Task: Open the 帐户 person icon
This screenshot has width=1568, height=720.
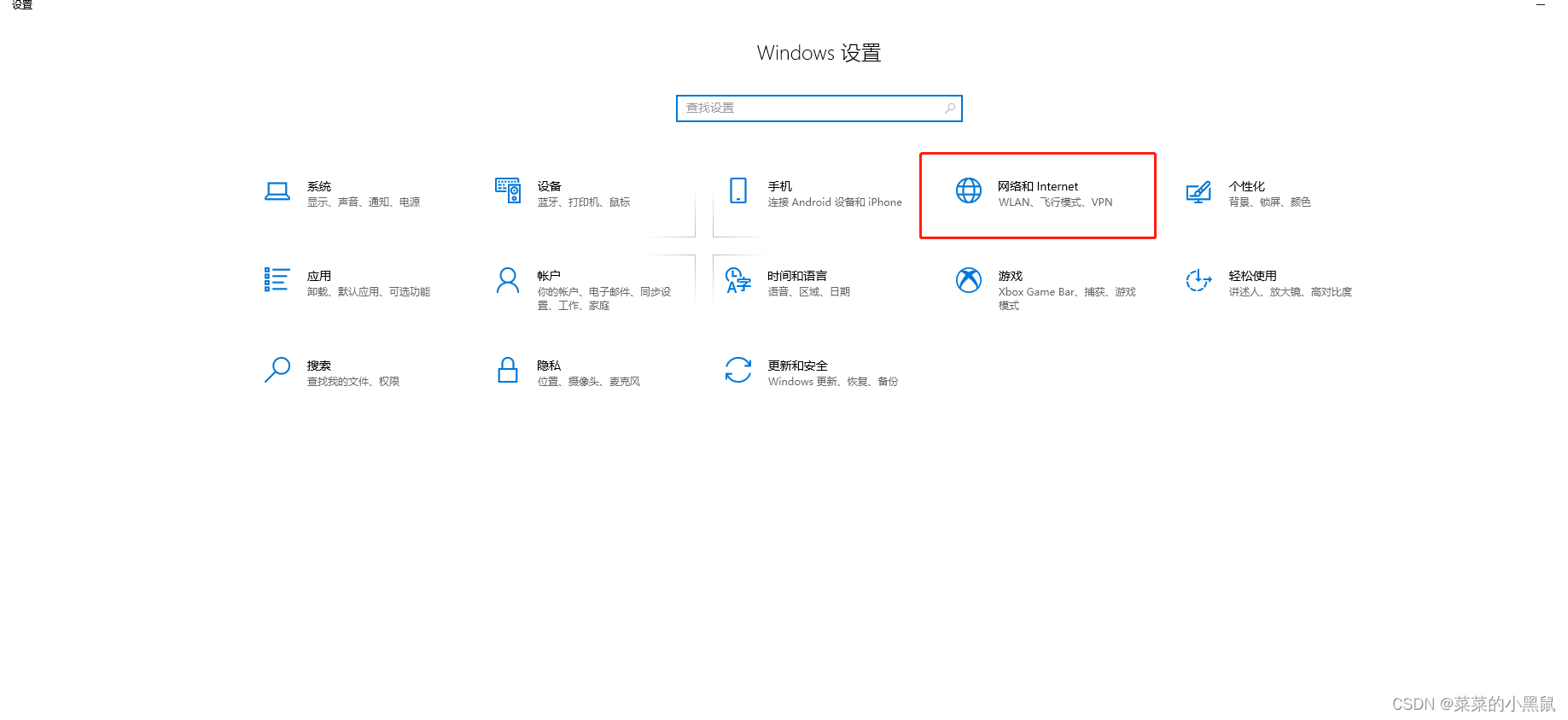Action: [508, 280]
